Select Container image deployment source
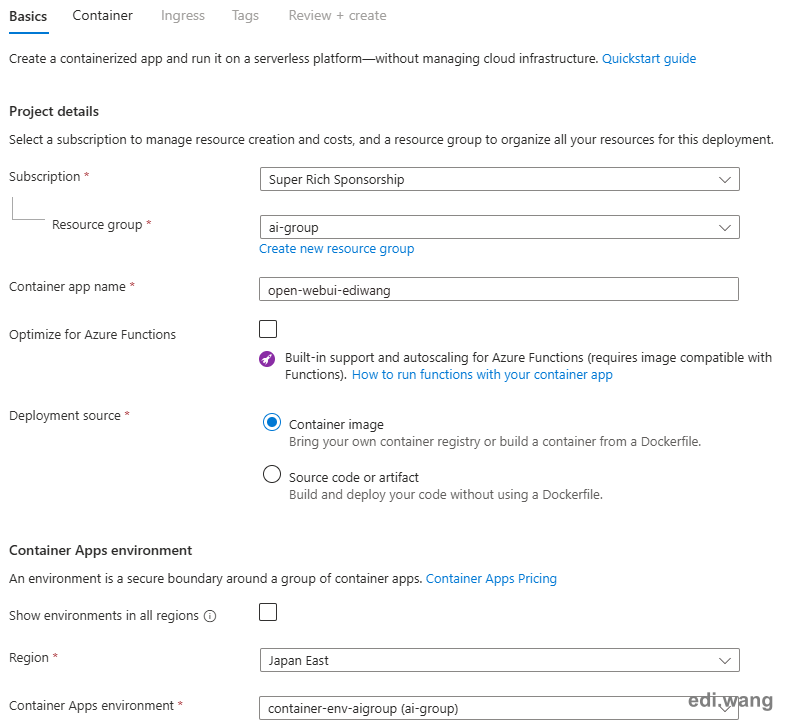 point(272,423)
